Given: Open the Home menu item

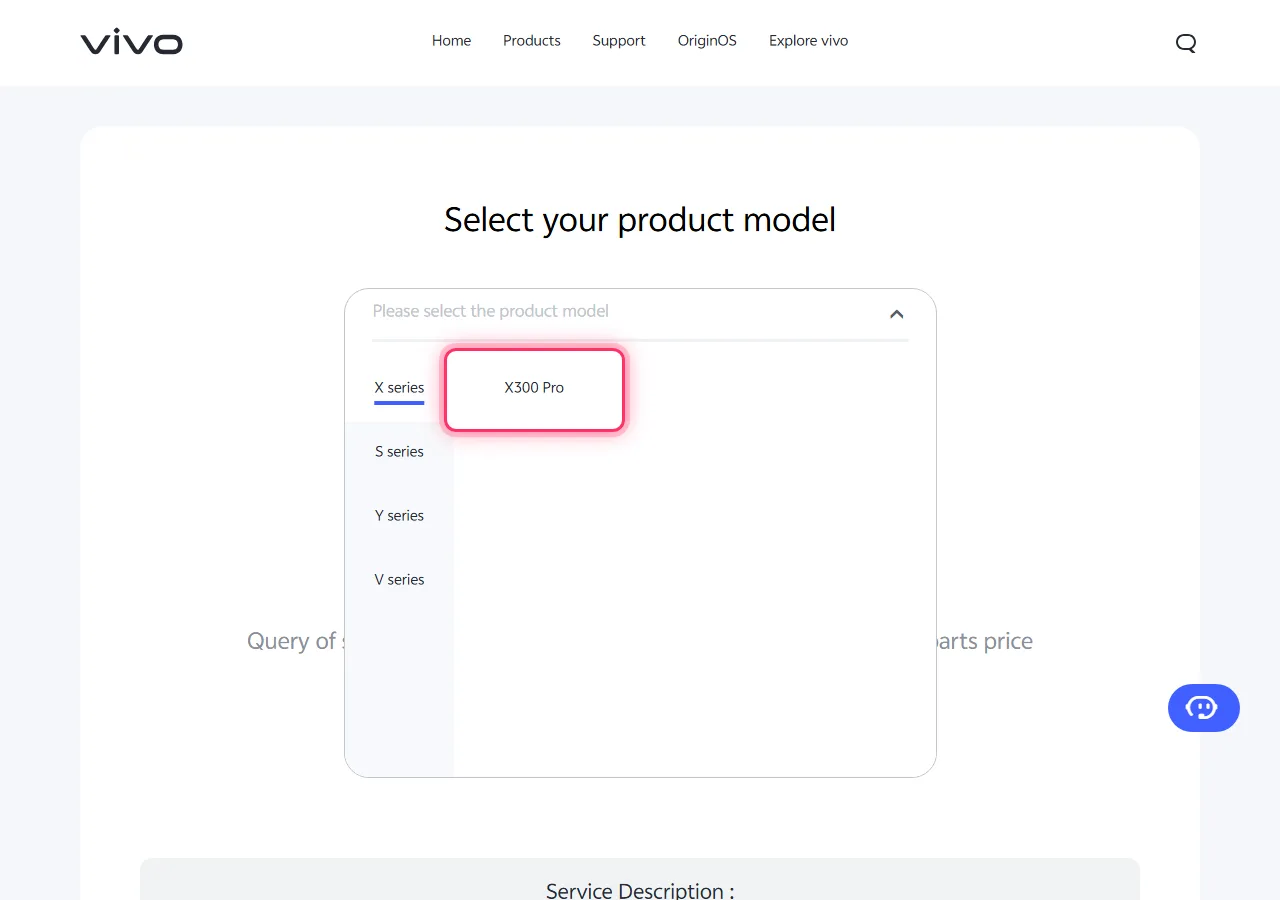Looking at the screenshot, I should pyautogui.click(x=452, y=41).
